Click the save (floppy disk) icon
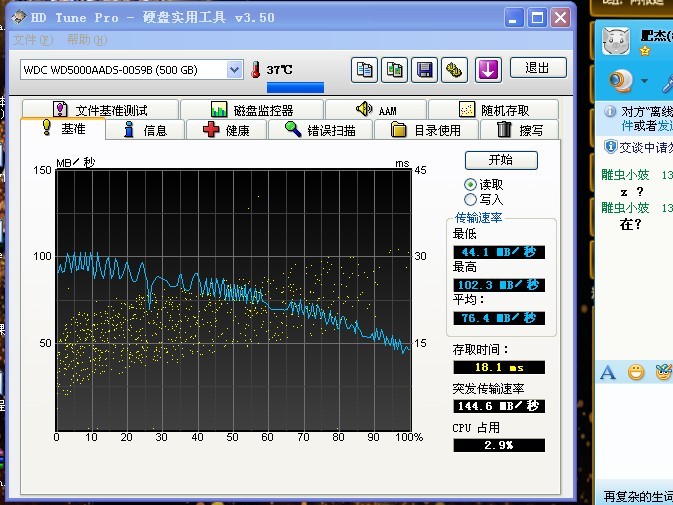Screen dimensions: 673x505 point(425,69)
